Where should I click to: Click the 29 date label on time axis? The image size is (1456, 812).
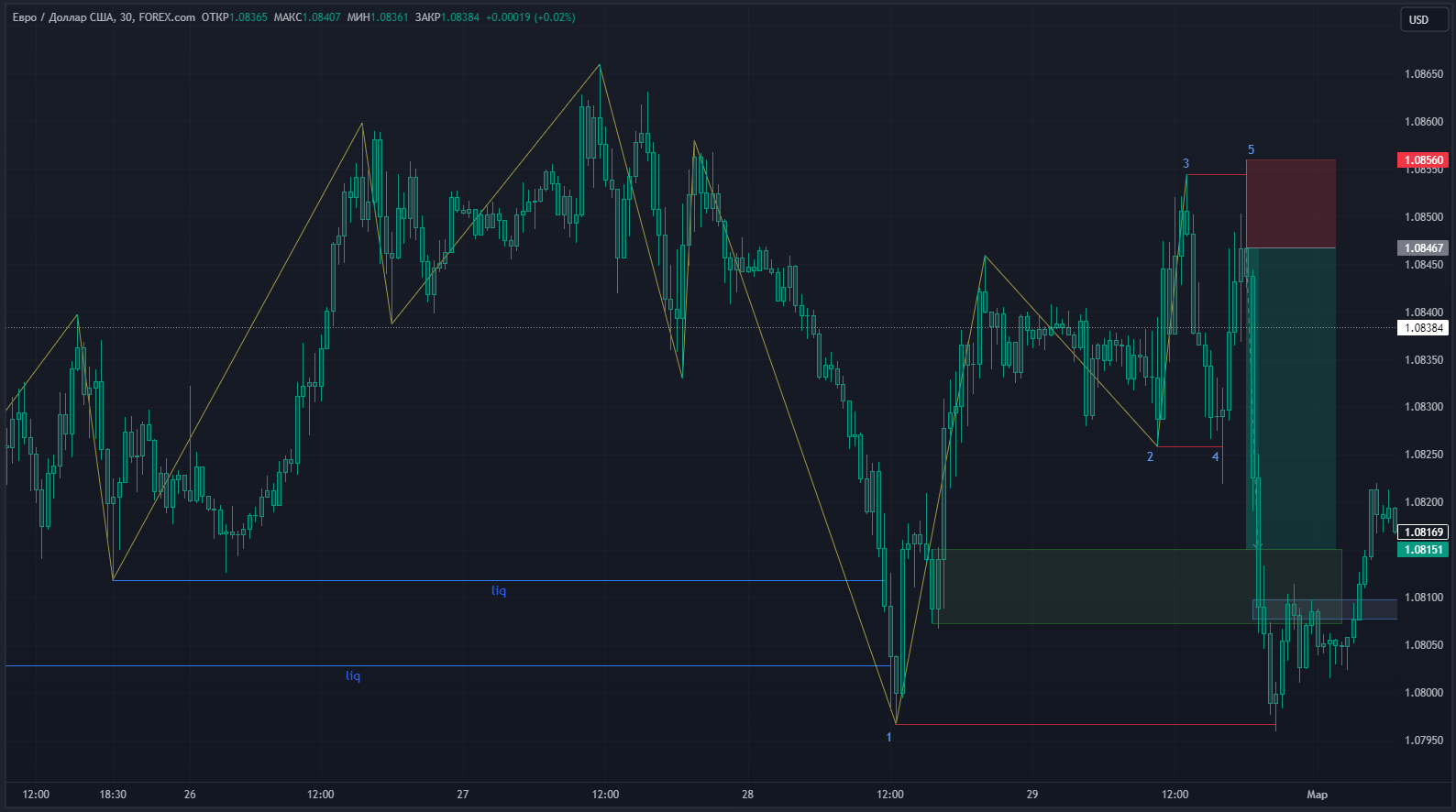1032,795
